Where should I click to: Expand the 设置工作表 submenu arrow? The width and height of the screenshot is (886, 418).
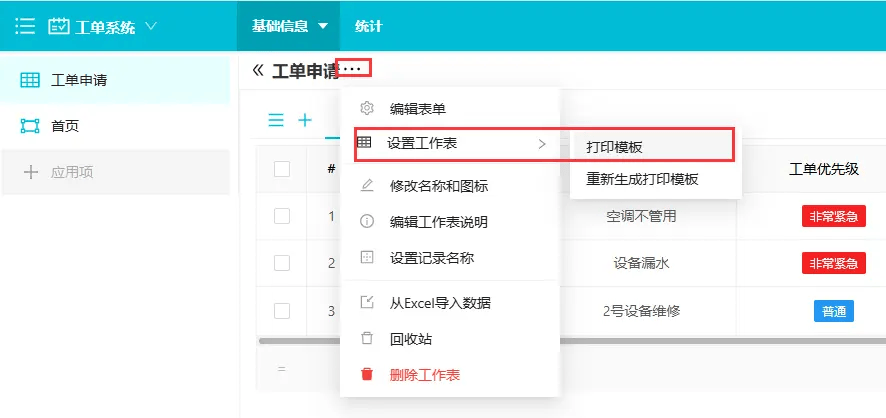tap(541, 144)
